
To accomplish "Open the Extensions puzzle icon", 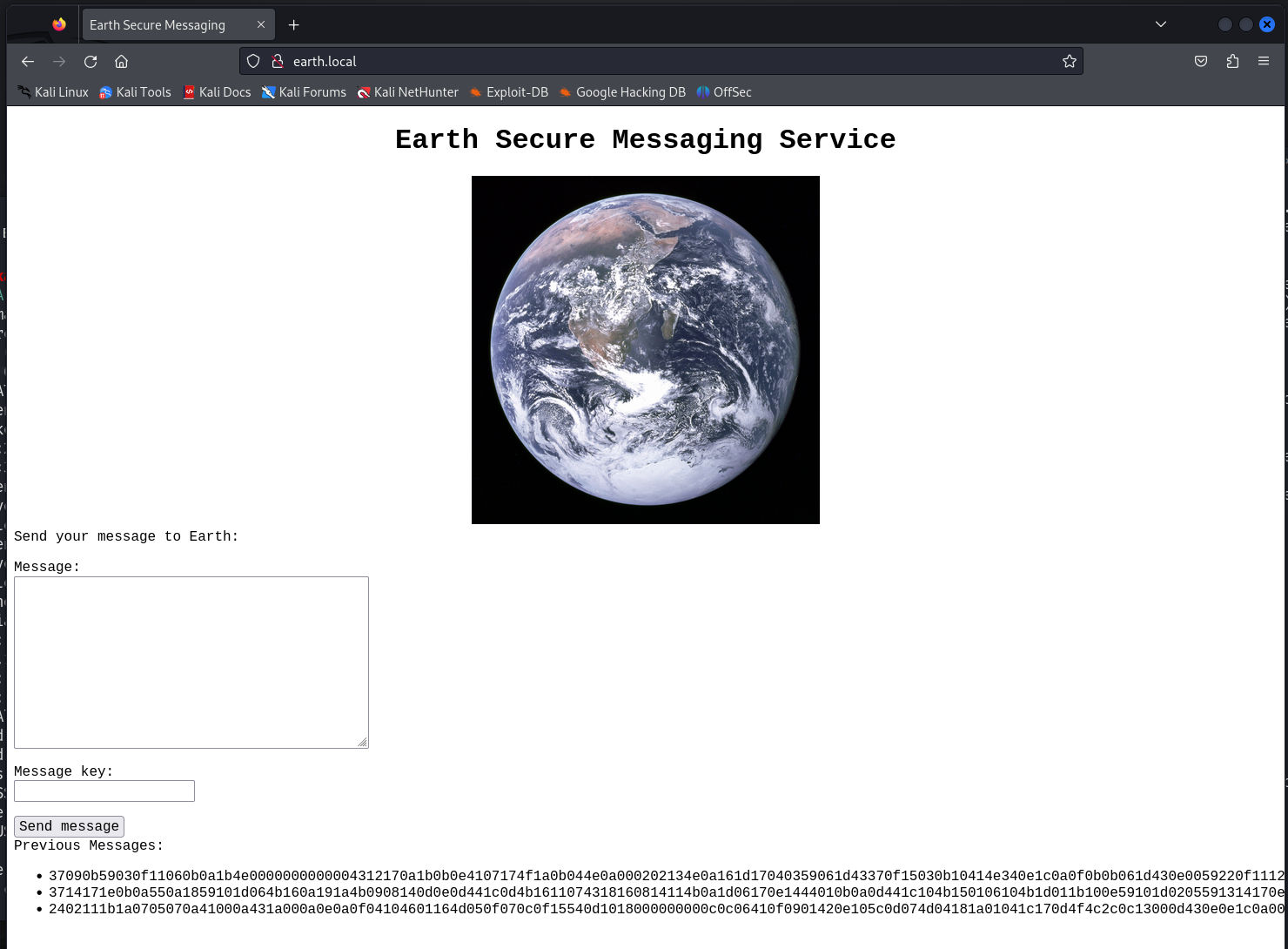I will [x=1232, y=61].
